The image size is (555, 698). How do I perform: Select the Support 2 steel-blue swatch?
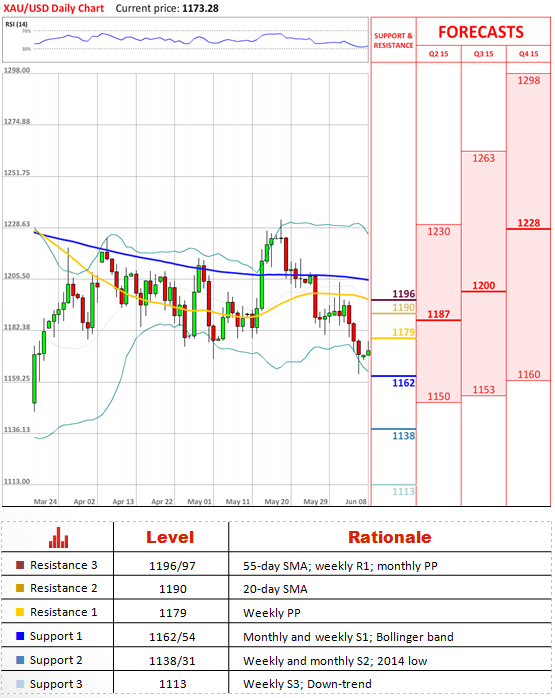click(x=20, y=660)
